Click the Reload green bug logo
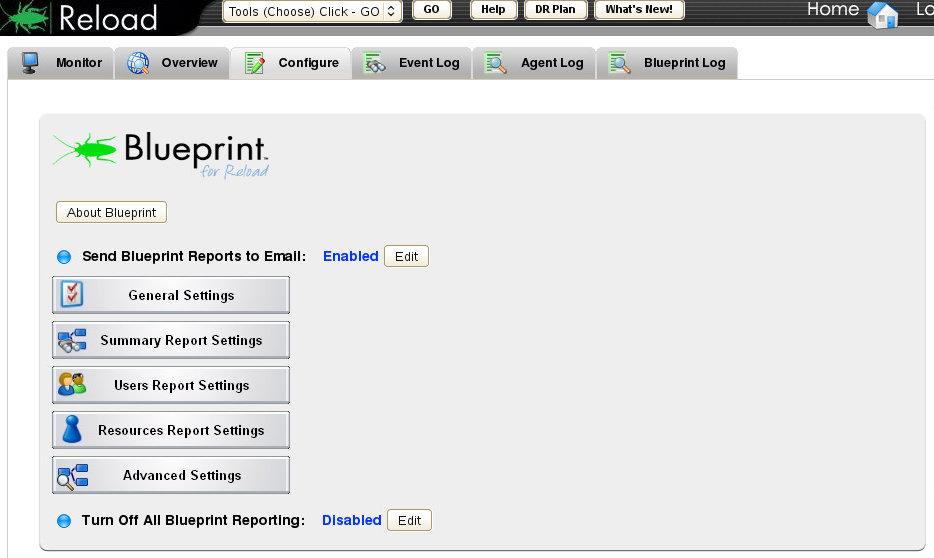 coord(25,17)
